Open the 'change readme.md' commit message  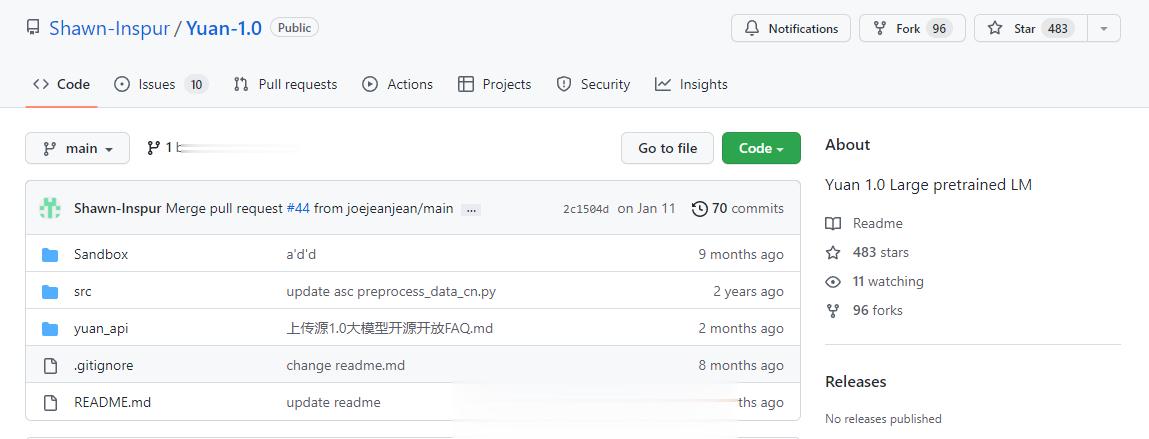coord(346,365)
